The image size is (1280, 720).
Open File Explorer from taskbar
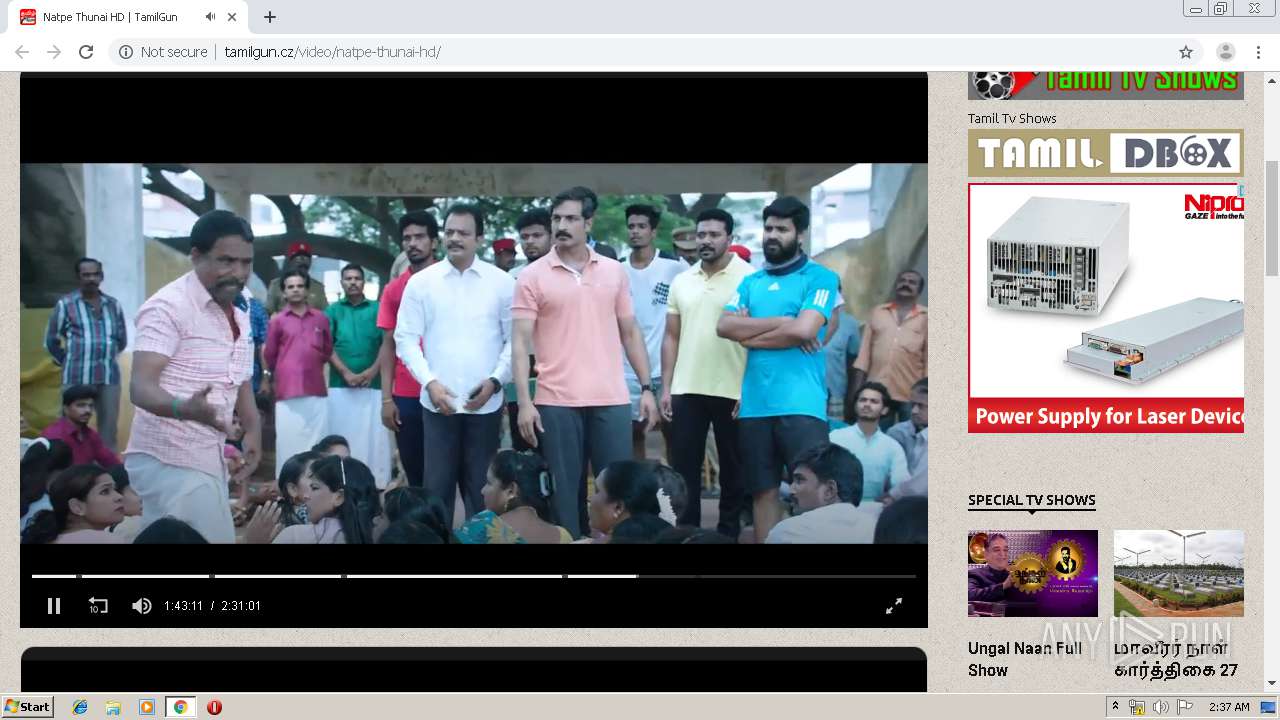pyautogui.click(x=113, y=707)
